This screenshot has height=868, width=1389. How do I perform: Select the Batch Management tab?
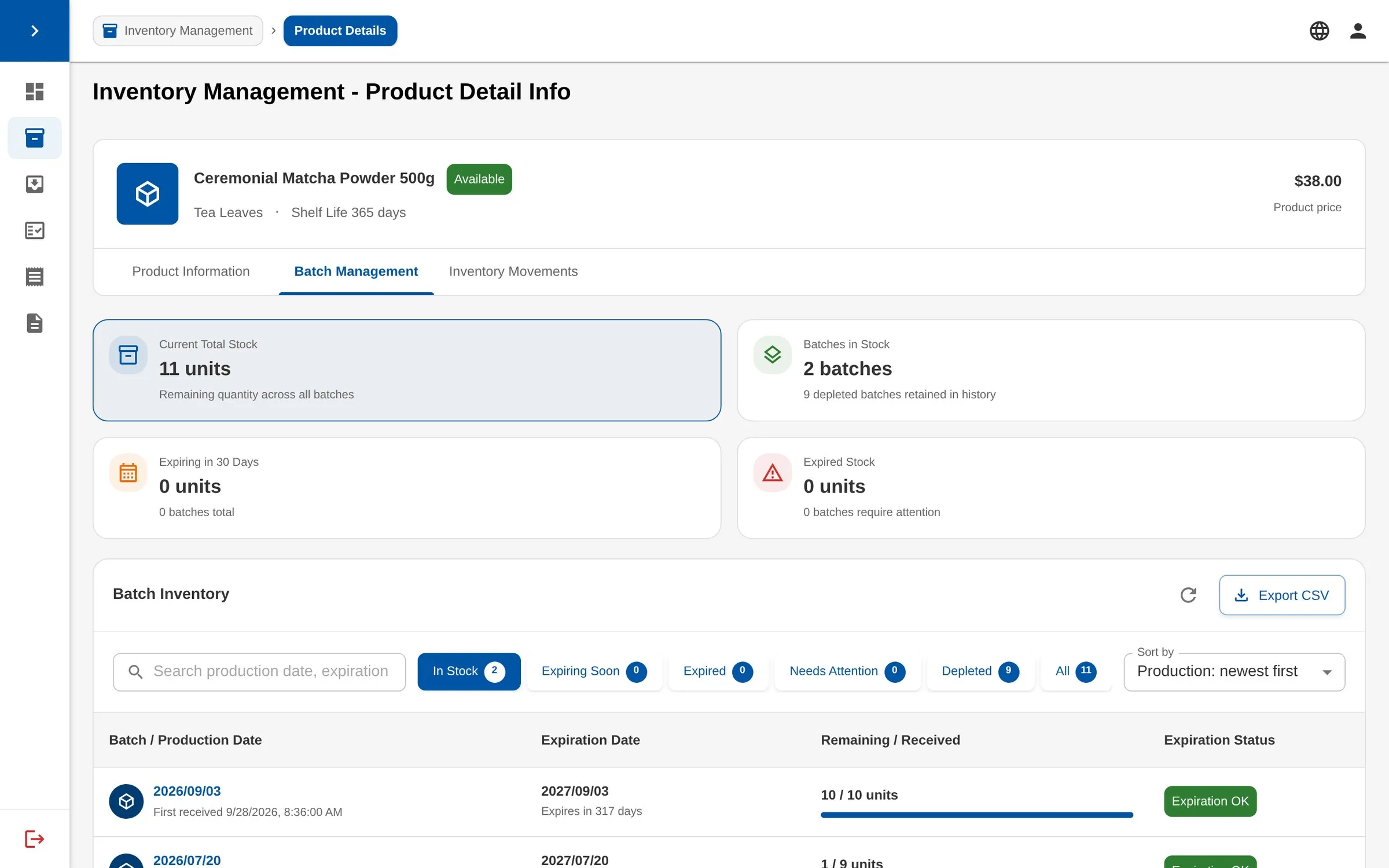click(356, 271)
